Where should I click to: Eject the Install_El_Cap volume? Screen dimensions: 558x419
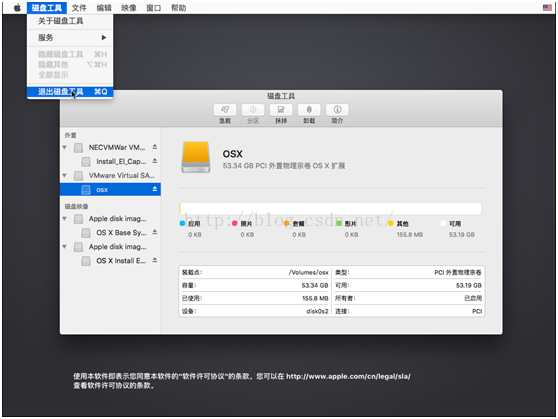click(155, 161)
